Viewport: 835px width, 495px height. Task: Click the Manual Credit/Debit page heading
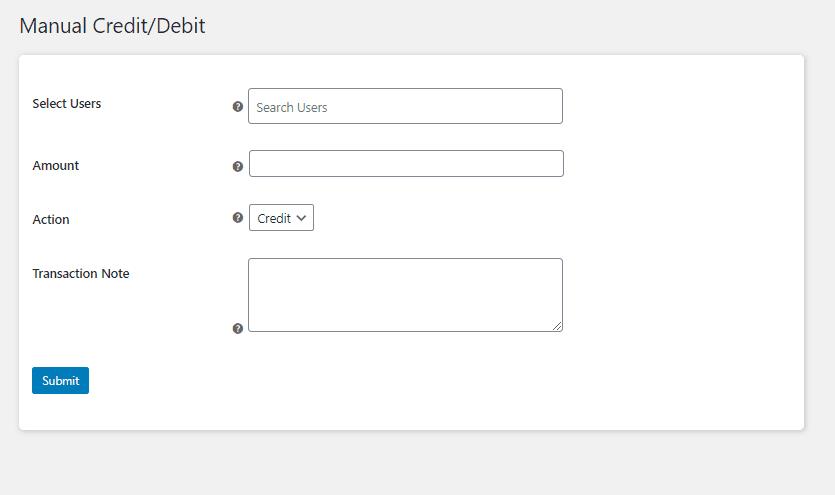point(112,26)
